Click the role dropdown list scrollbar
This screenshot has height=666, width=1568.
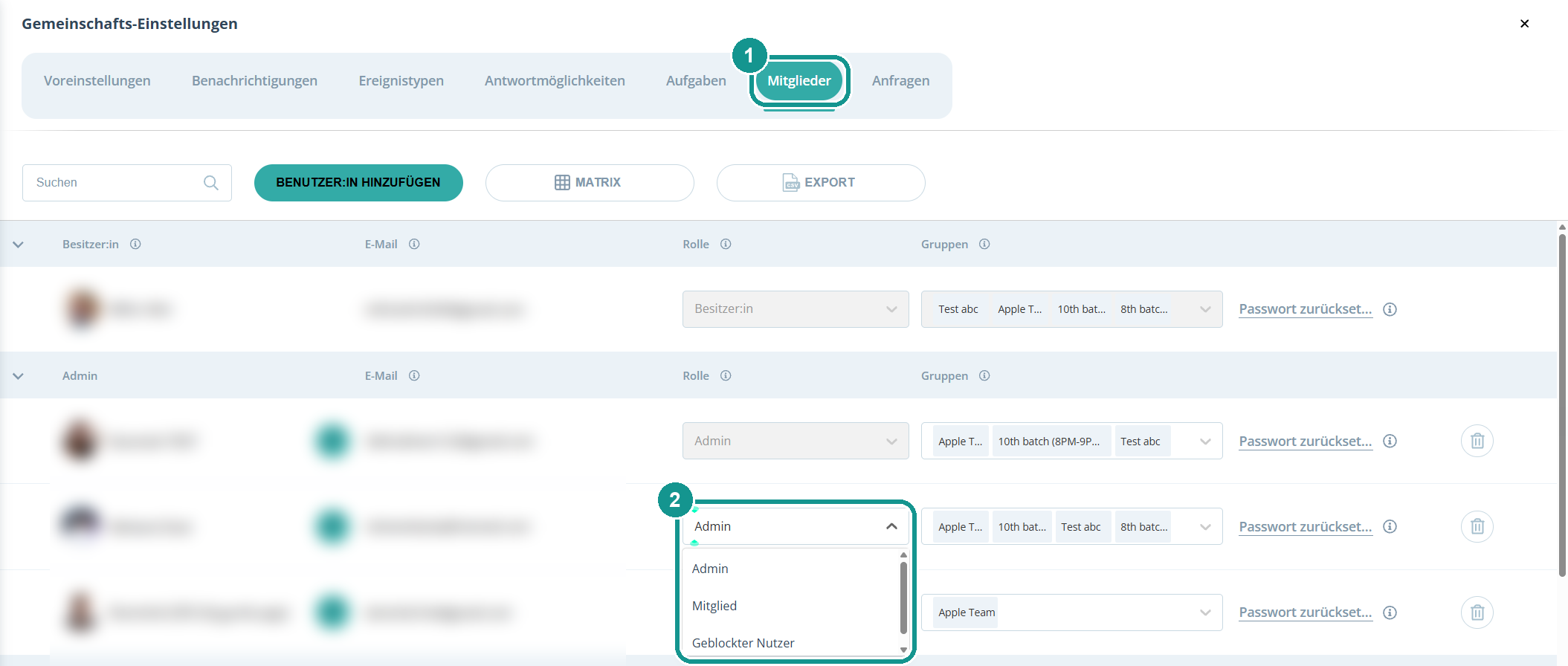pos(903,598)
